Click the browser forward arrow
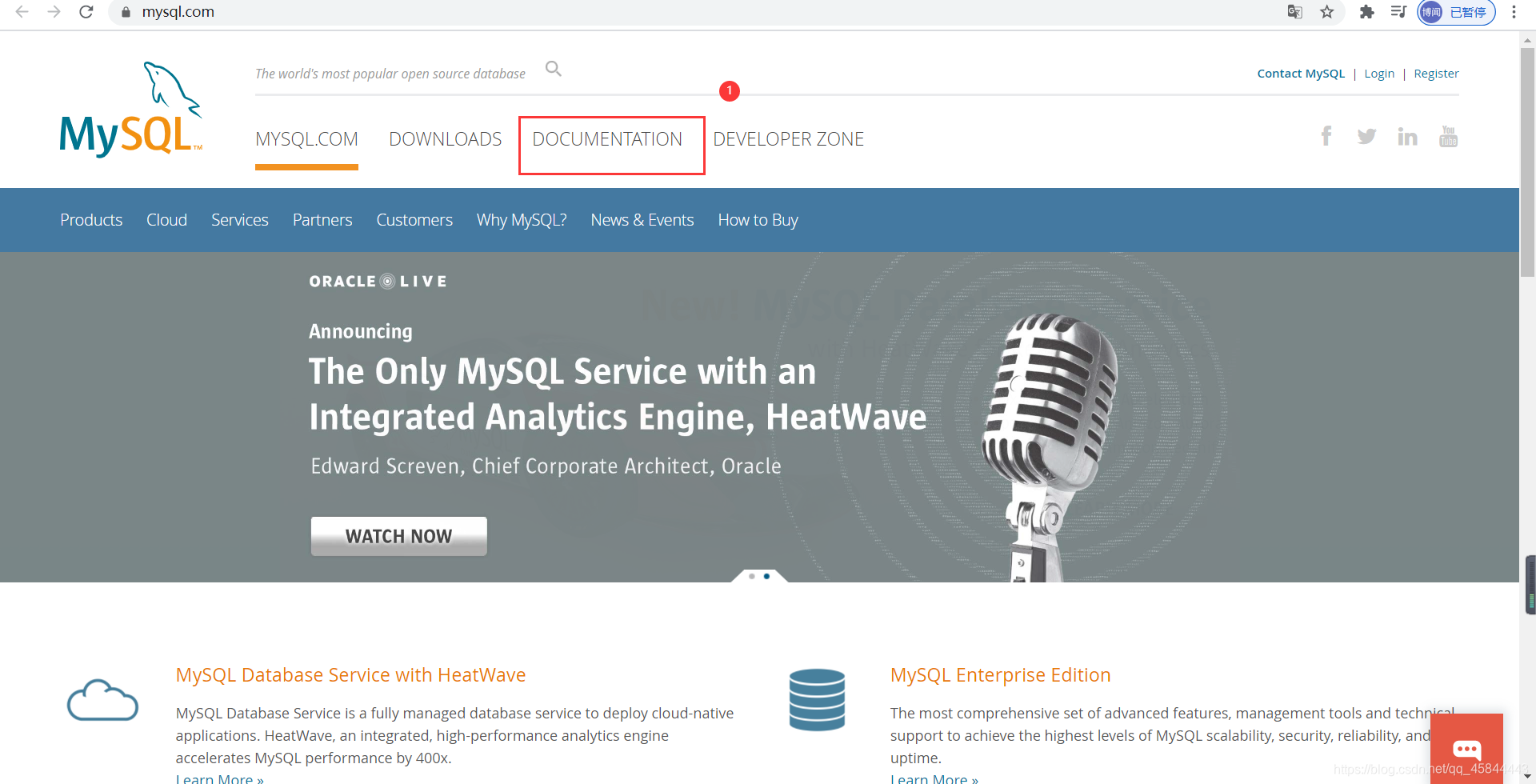Viewport: 1536px width, 784px height. coord(54,12)
